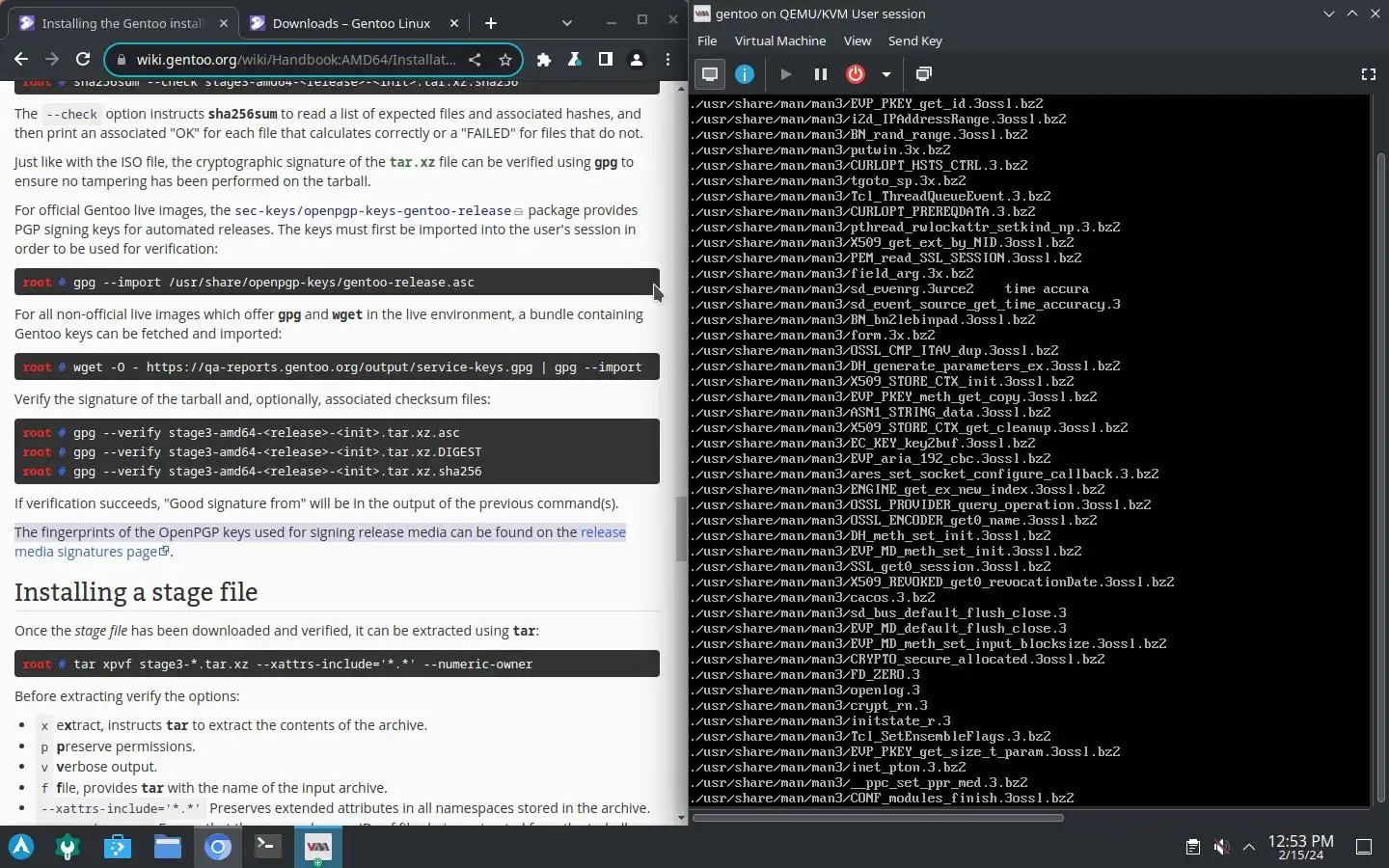Show desktop peek button
1389x868 pixels.
coord(1364,847)
